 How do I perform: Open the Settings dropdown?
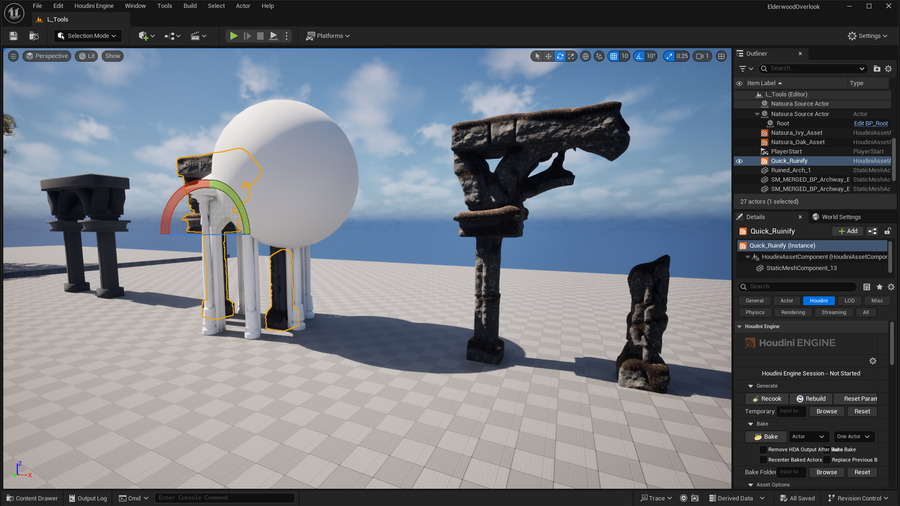coord(867,36)
